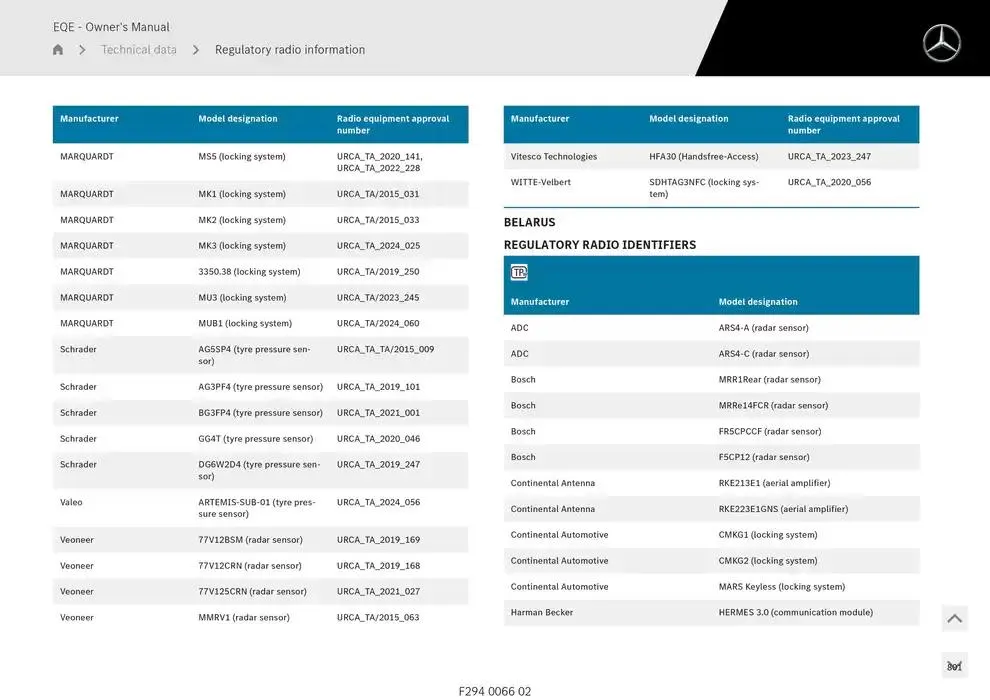Select the Regulatory radio information breadcrumb
Screen dimensions: 990x700
[x=290, y=50]
